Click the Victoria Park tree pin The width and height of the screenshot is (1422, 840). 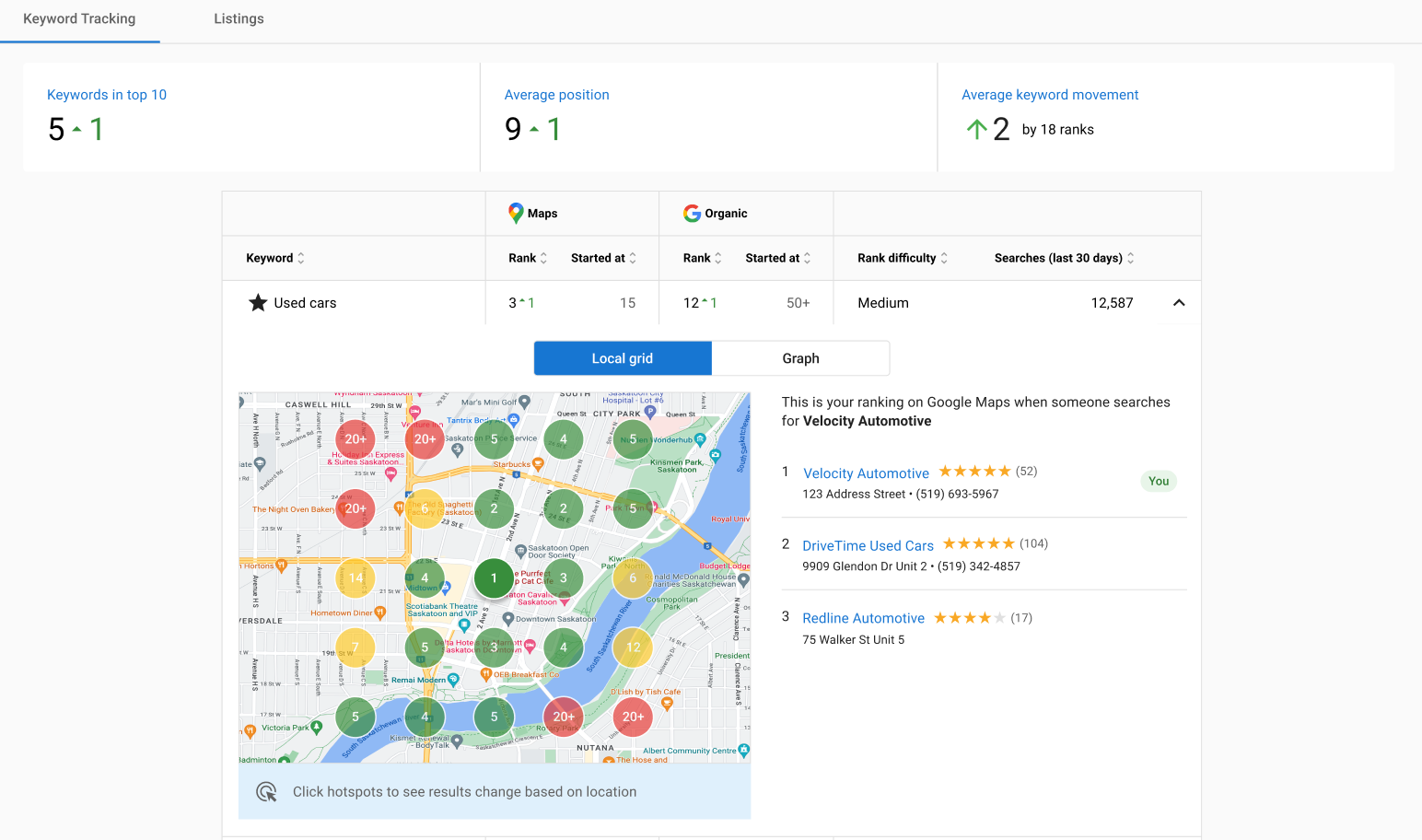click(317, 727)
